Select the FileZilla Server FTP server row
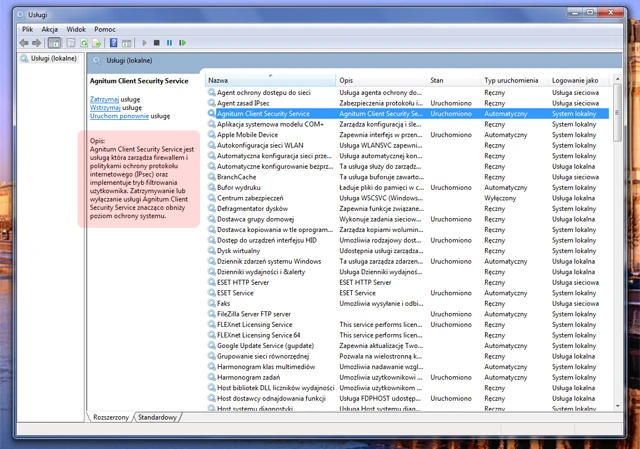This screenshot has height=449, width=640. [x=408, y=314]
